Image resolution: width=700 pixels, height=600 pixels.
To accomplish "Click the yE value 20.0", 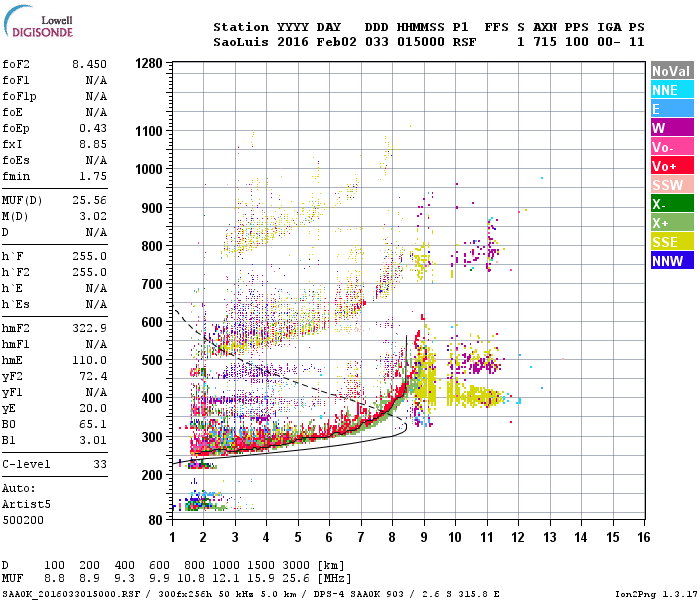I will [93, 408].
